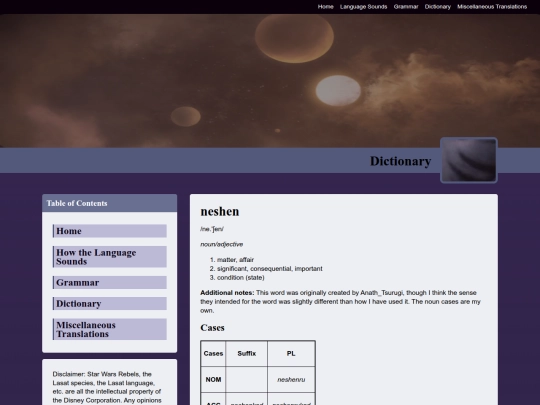The image size is (540, 405).
Task: Select Grammar in Table of Contents
Action: tap(110, 283)
